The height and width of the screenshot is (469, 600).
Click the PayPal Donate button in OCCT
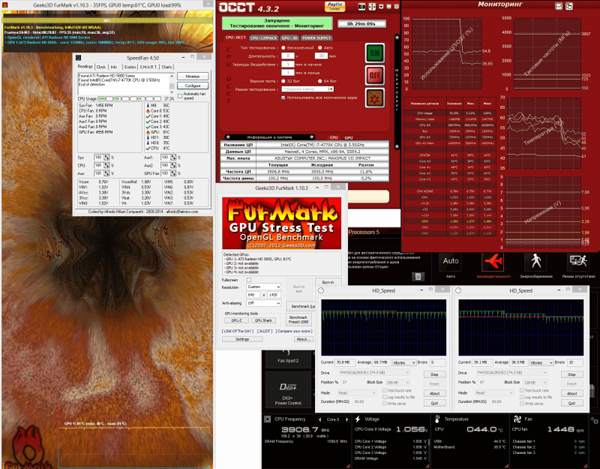tap(335, 6)
